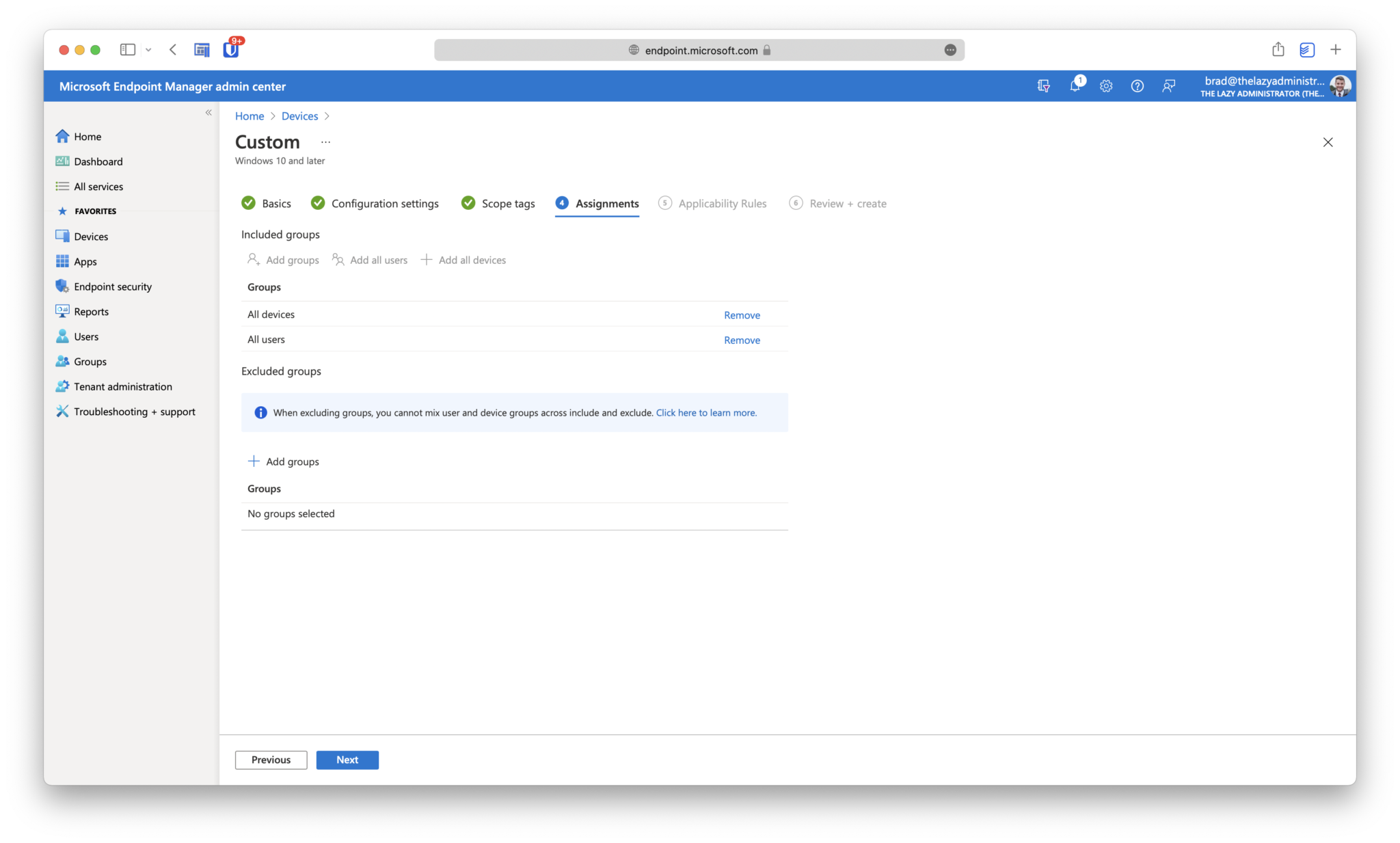1400x843 pixels.
Task: Select the All users row
Action: click(x=514, y=340)
